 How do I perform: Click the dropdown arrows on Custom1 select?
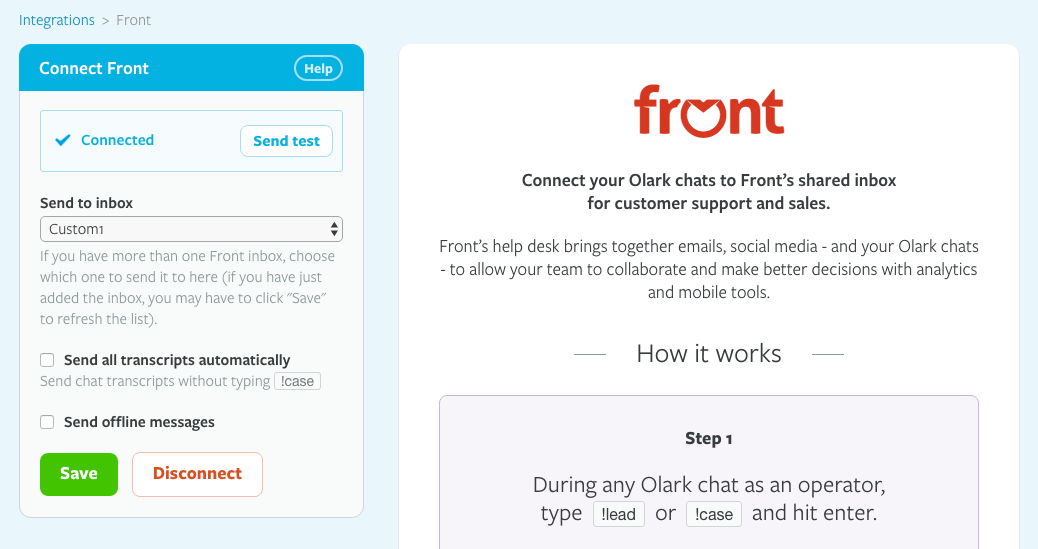click(x=334, y=229)
